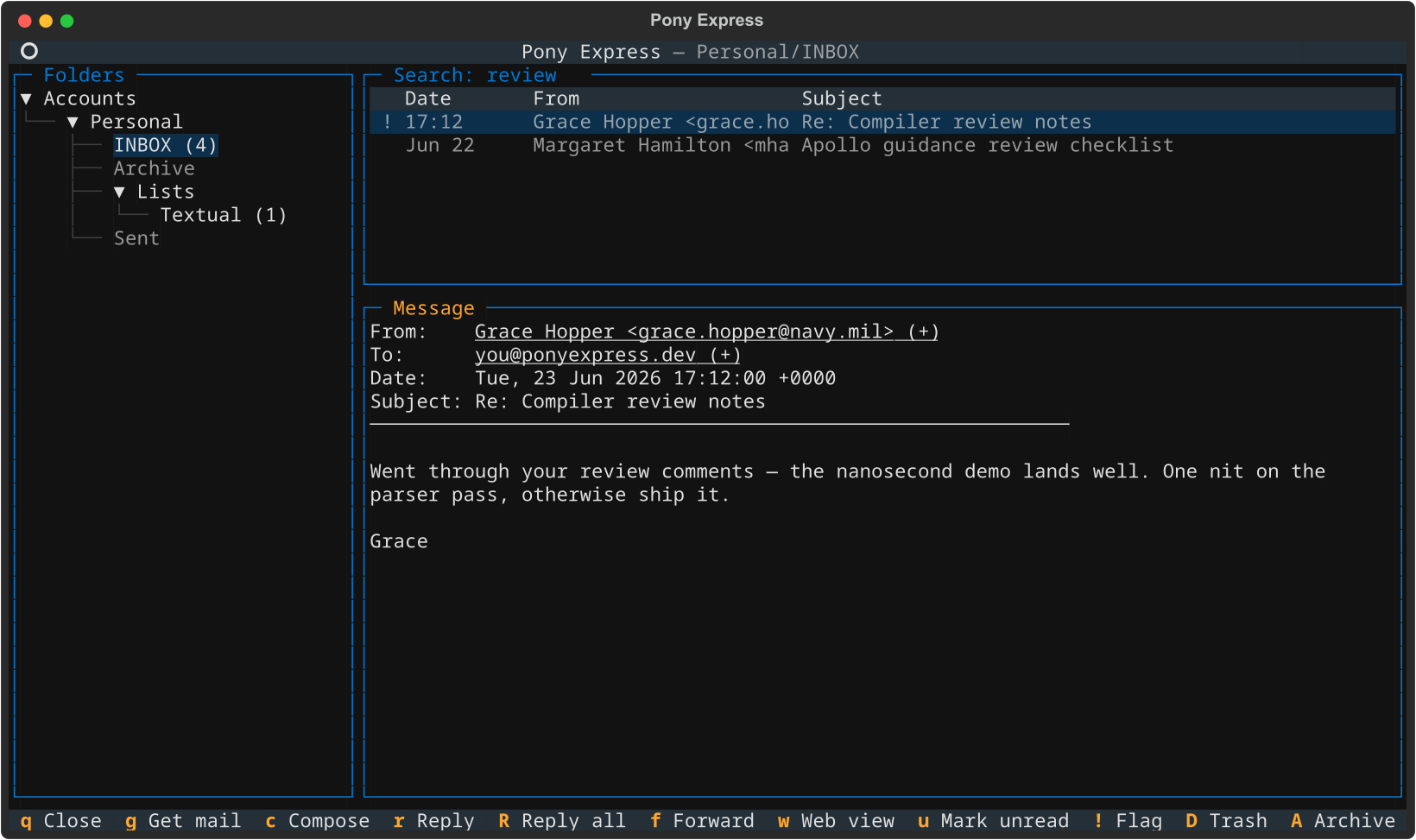
Task: Open the Textual (1) mailing list
Action: 223,215
